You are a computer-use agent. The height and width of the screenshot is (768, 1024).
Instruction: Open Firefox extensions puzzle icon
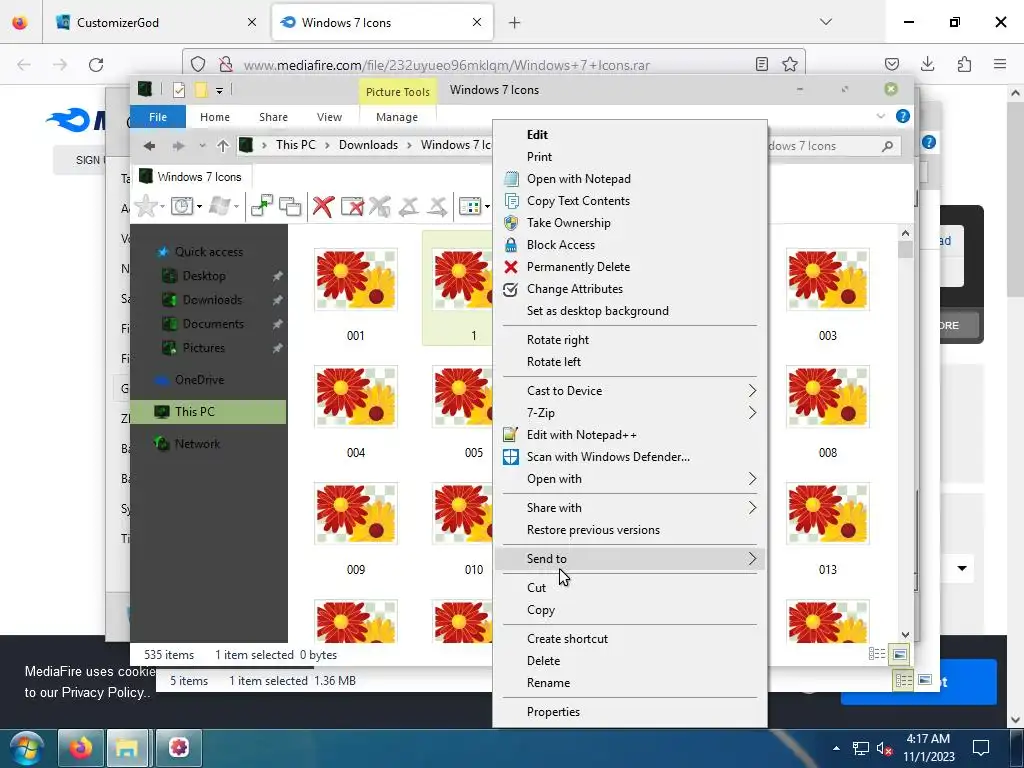point(964,64)
